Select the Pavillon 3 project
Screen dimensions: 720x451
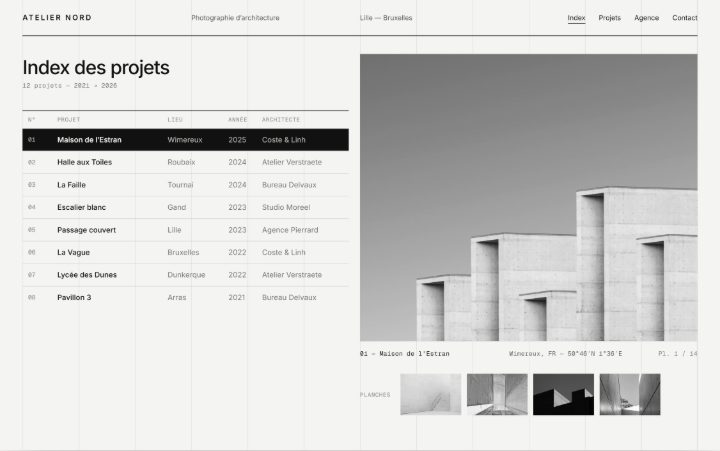pos(186,297)
